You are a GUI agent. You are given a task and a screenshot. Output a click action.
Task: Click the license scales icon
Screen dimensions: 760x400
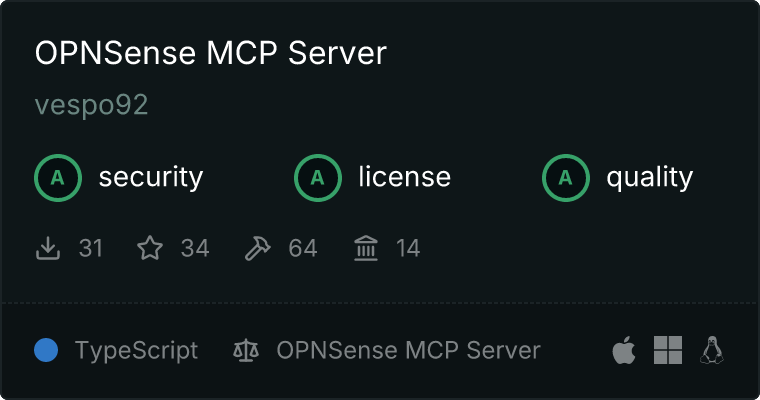point(246,350)
